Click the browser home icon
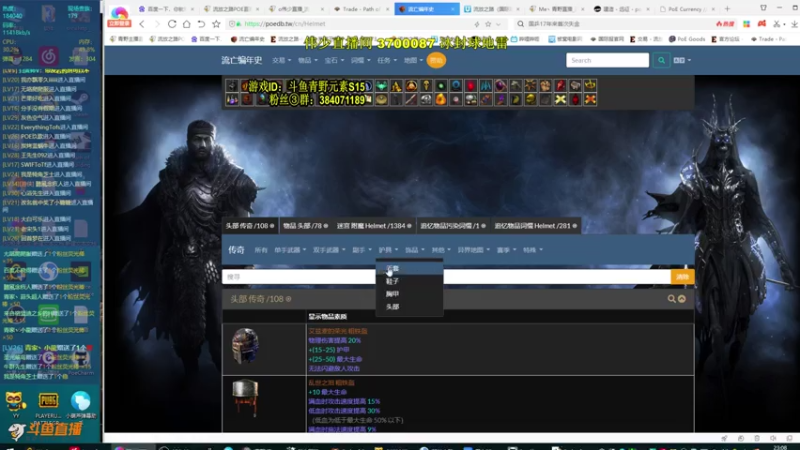800x450 pixels. pyautogui.click(x=187, y=24)
